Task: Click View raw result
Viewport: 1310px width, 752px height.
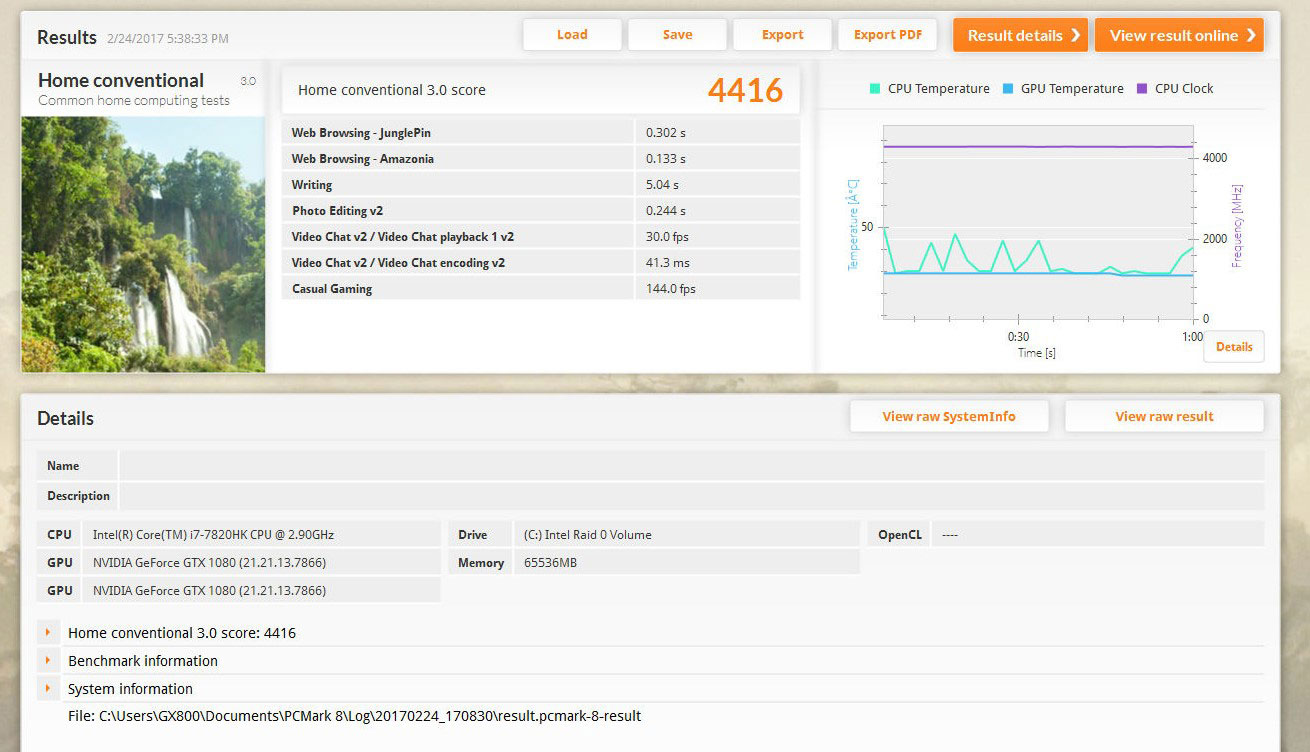Action: tap(1164, 417)
